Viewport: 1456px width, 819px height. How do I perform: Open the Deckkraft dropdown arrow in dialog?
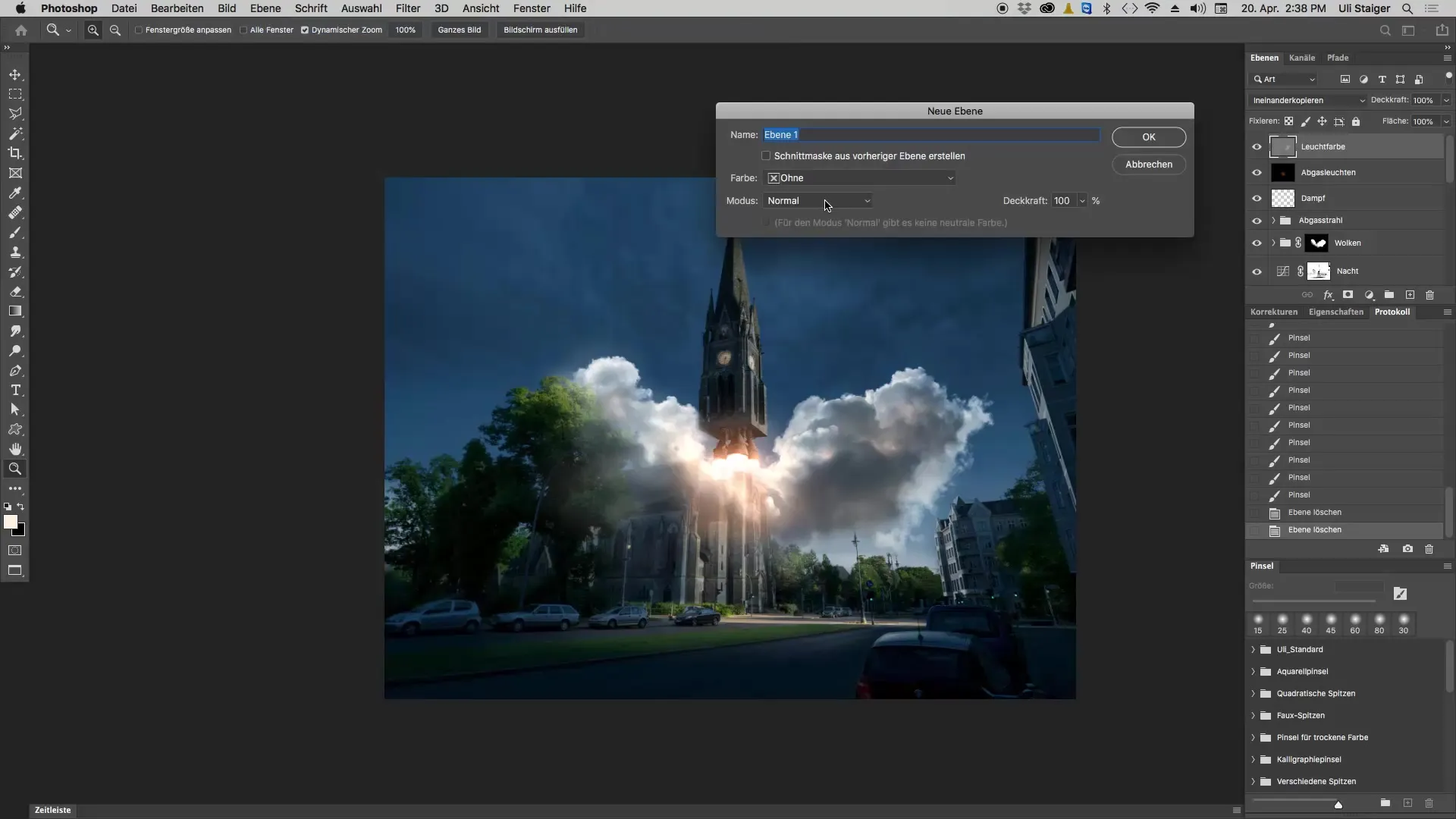click(x=1082, y=201)
